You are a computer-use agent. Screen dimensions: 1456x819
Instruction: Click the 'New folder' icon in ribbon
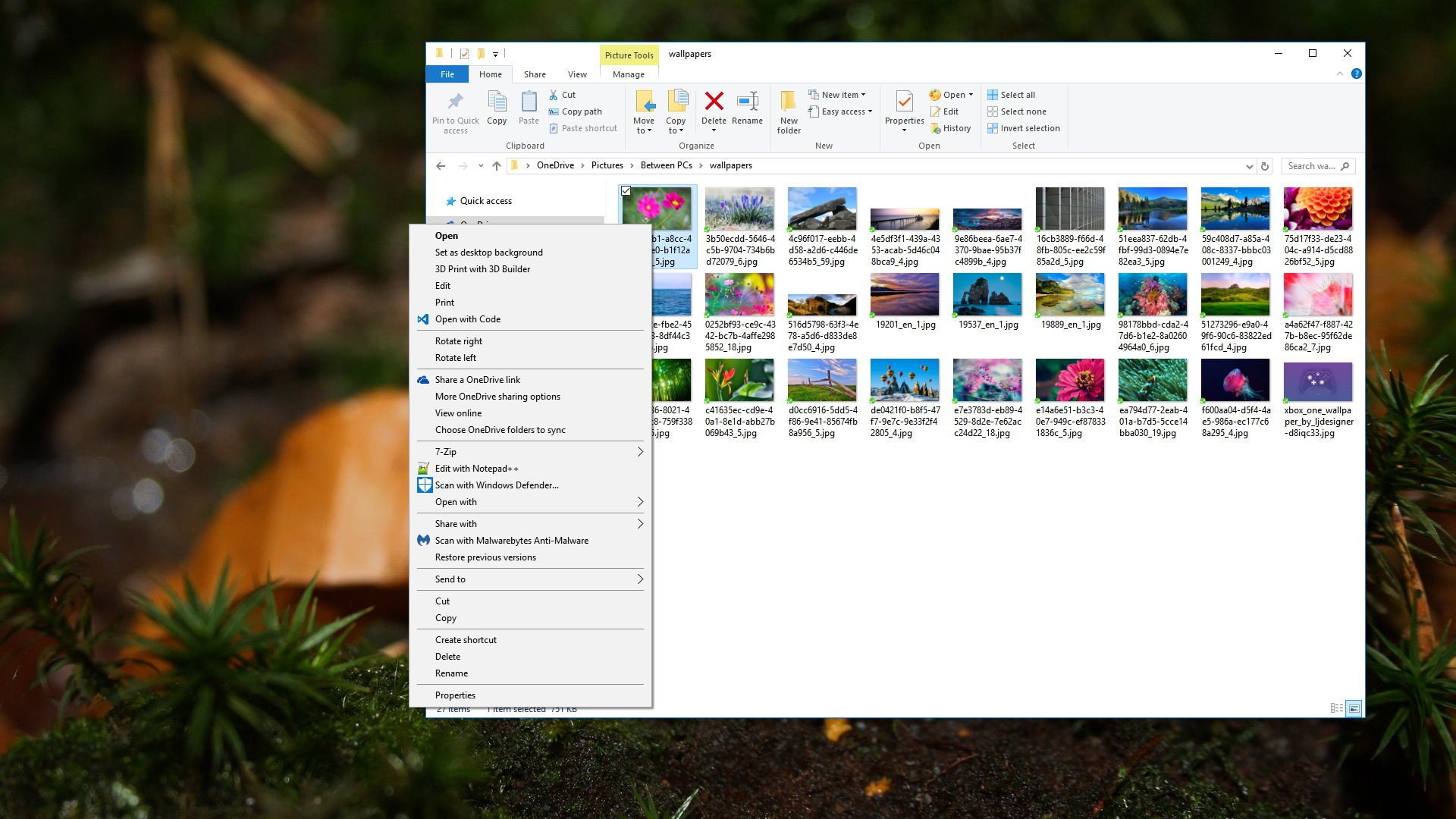point(789,110)
